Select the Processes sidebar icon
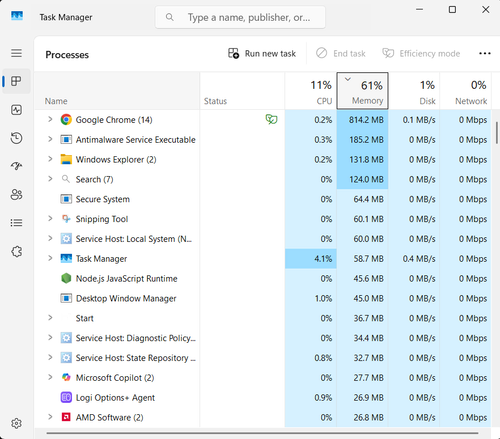Screen dimensions: 500x439 (16, 81)
